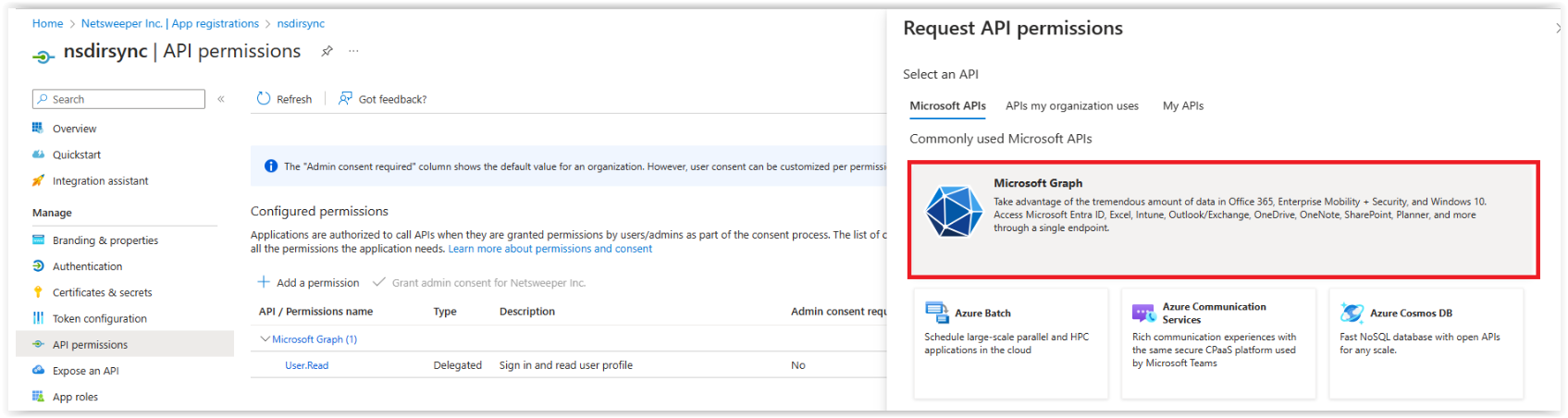This screenshot has height=418, width=1568.
Task: Click the nsdirsync app registration icon
Action: [x=43, y=56]
